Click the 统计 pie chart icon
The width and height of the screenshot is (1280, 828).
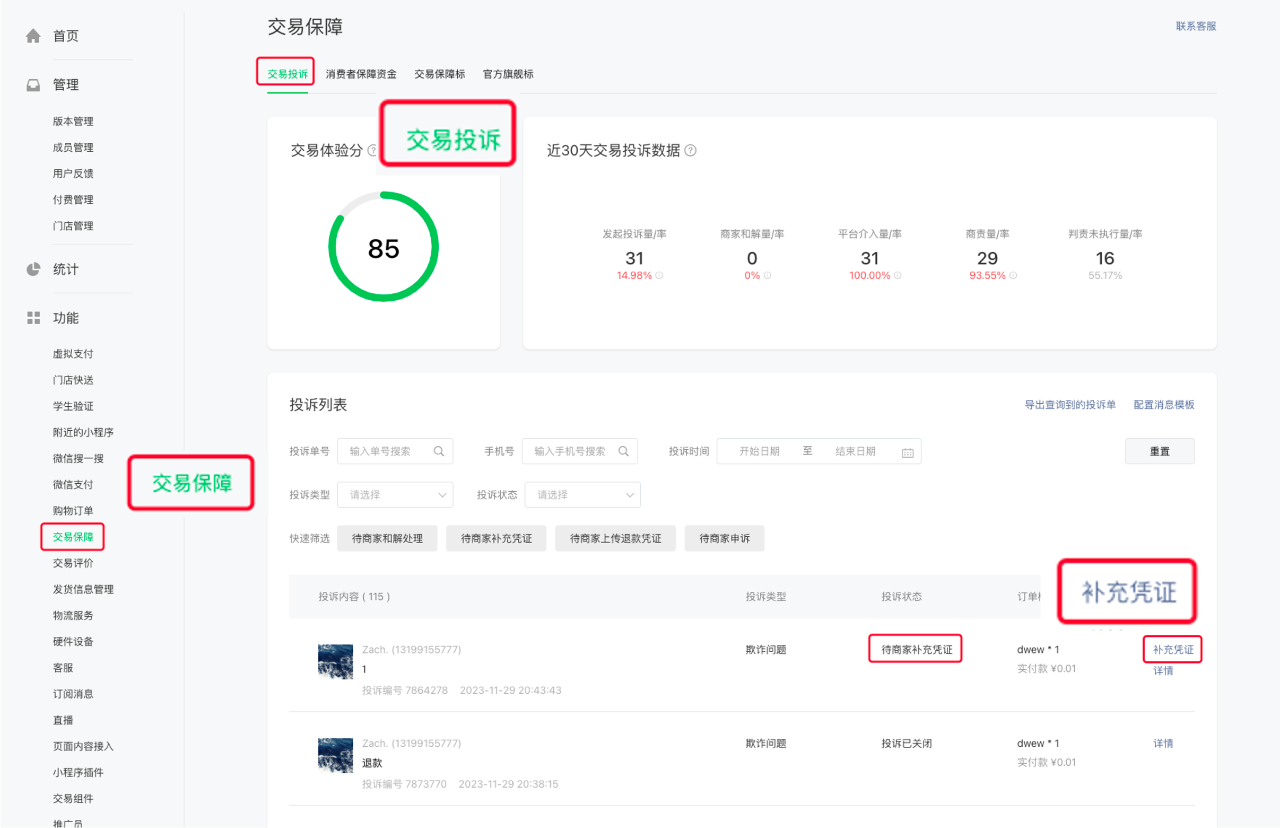(33, 269)
